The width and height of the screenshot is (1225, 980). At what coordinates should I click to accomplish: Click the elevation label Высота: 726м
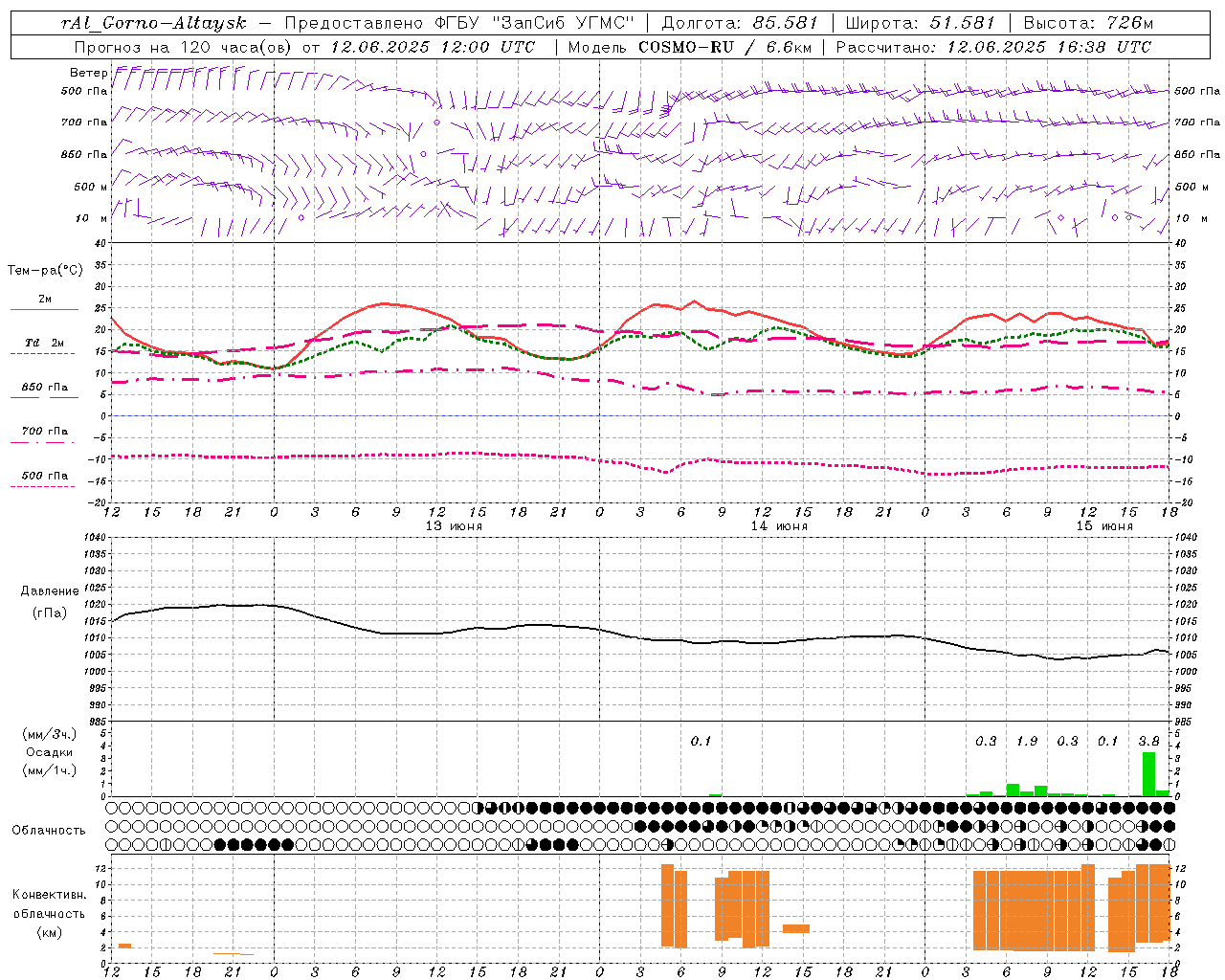tap(1088, 23)
